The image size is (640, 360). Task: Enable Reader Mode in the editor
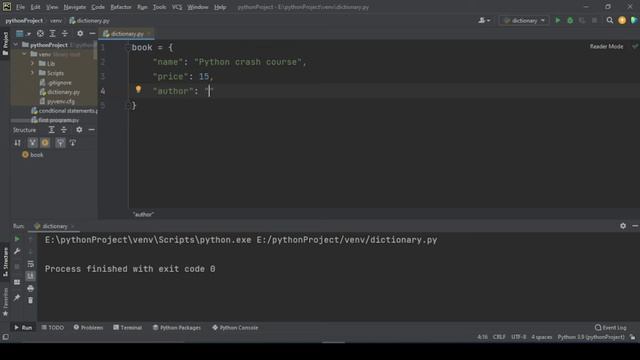[x=606, y=47]
